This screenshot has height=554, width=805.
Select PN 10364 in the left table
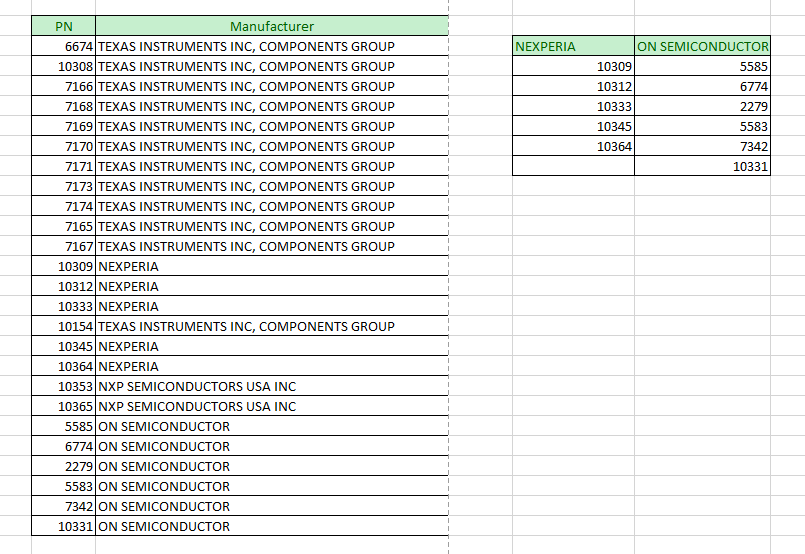(64, 367)
